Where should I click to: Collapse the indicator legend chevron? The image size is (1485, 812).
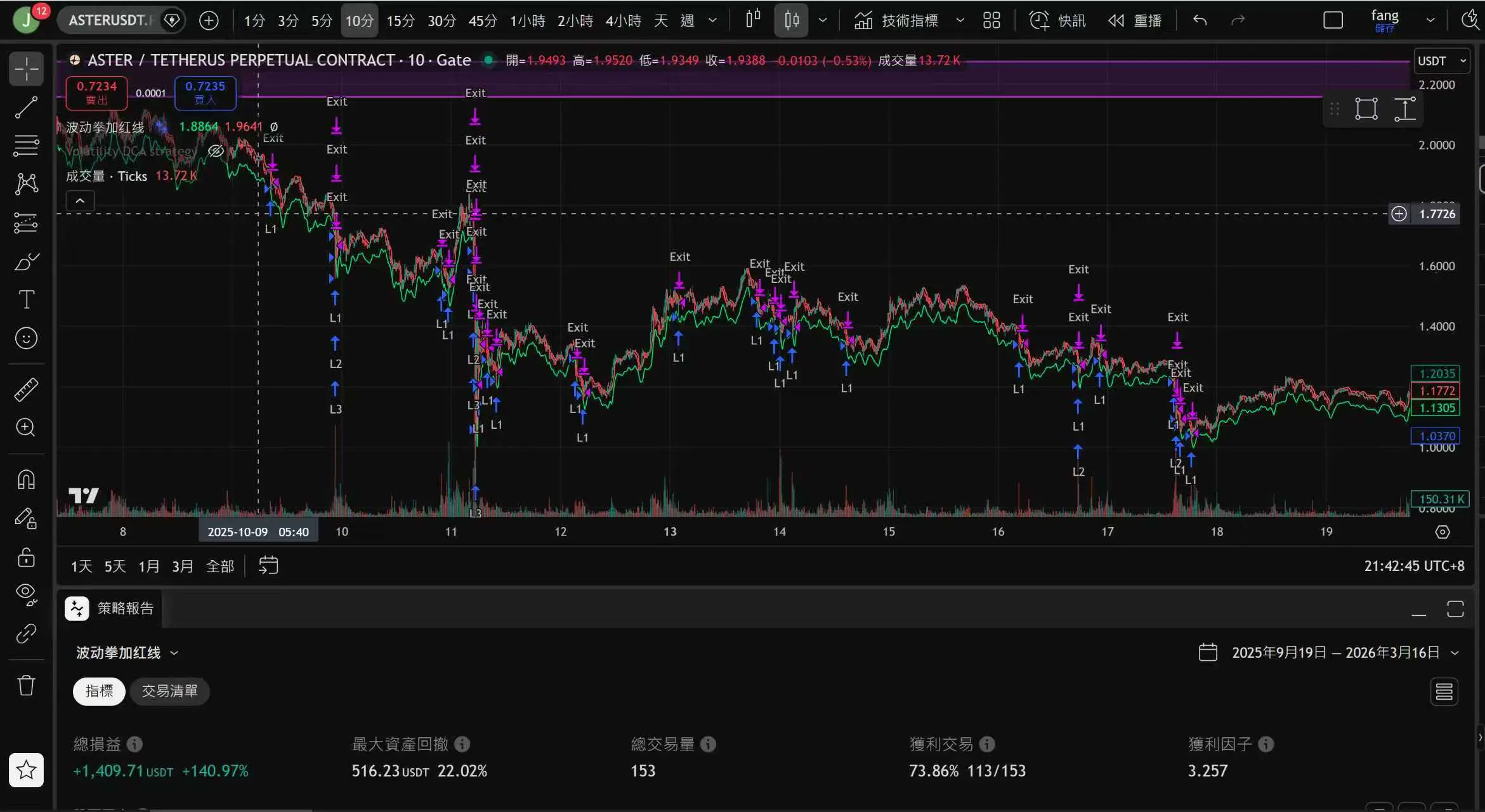tap(80, 201)
